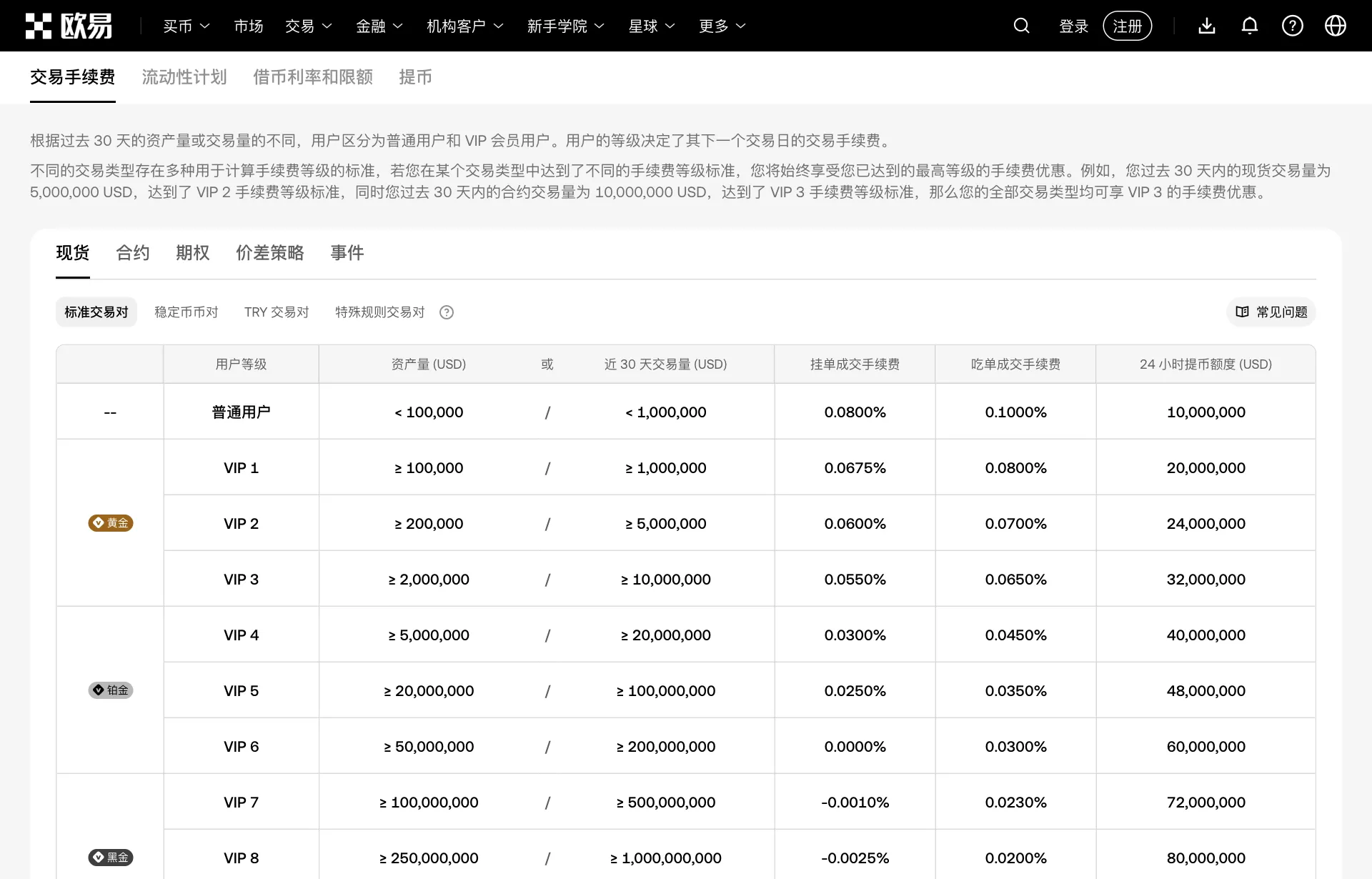Screen dimensions: 1372x879
Task: Click the 挂单成交手续费 column header
Action: click(855, 364)
